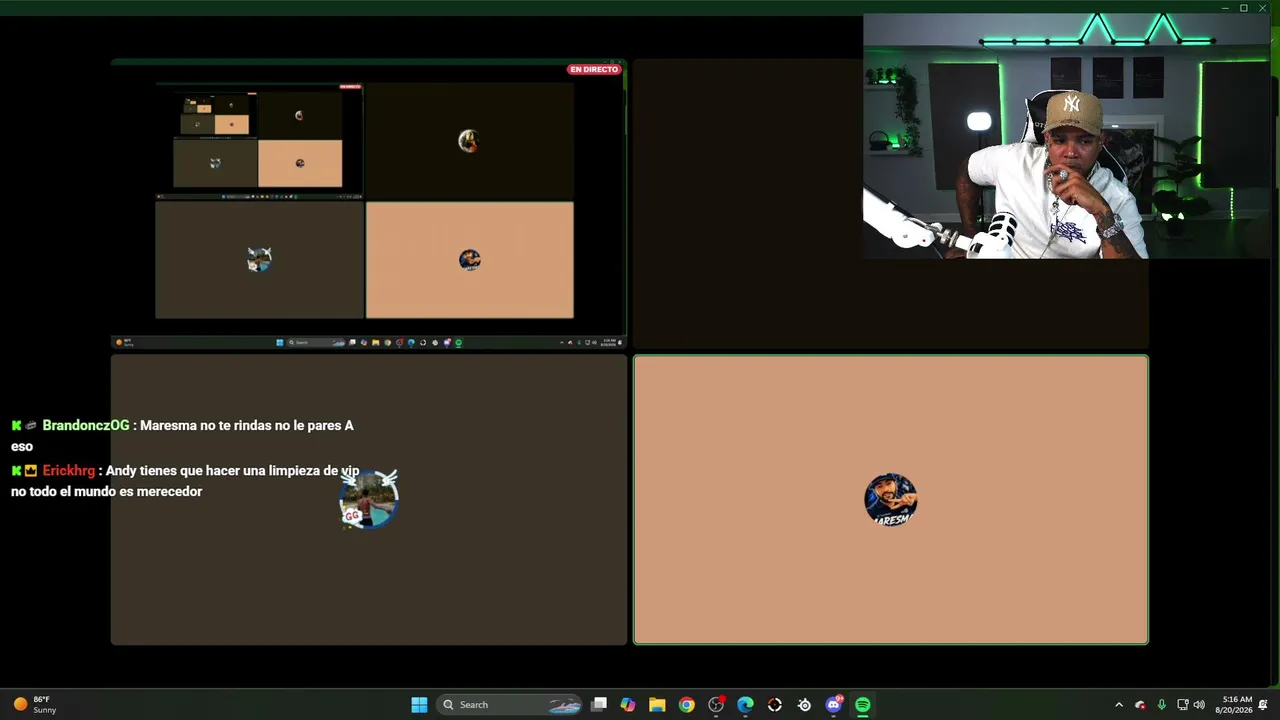Select the GG participant avatar

[369, 500]
